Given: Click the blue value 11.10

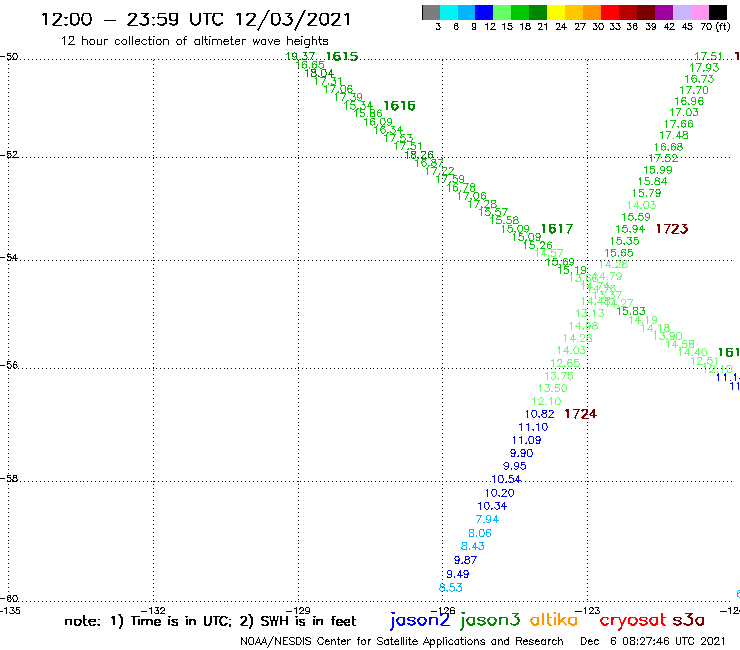Looking at the screenshot, I should 533,427.
